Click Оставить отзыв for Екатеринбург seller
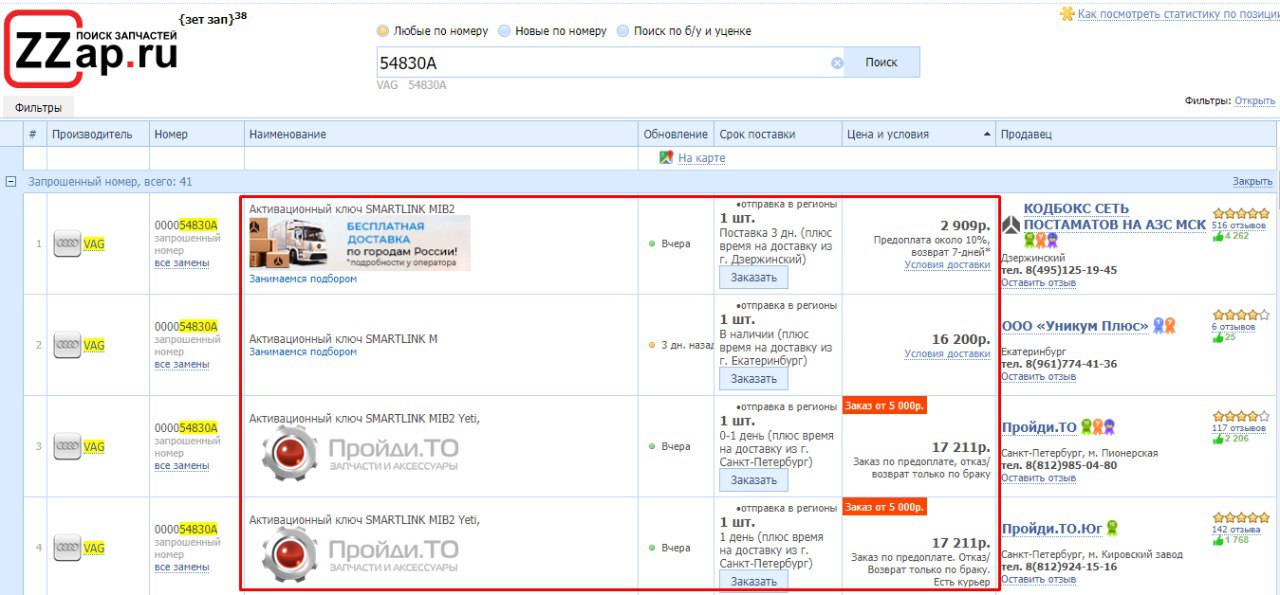This screenshot has width=1280, height=595. coord(1039,377)
